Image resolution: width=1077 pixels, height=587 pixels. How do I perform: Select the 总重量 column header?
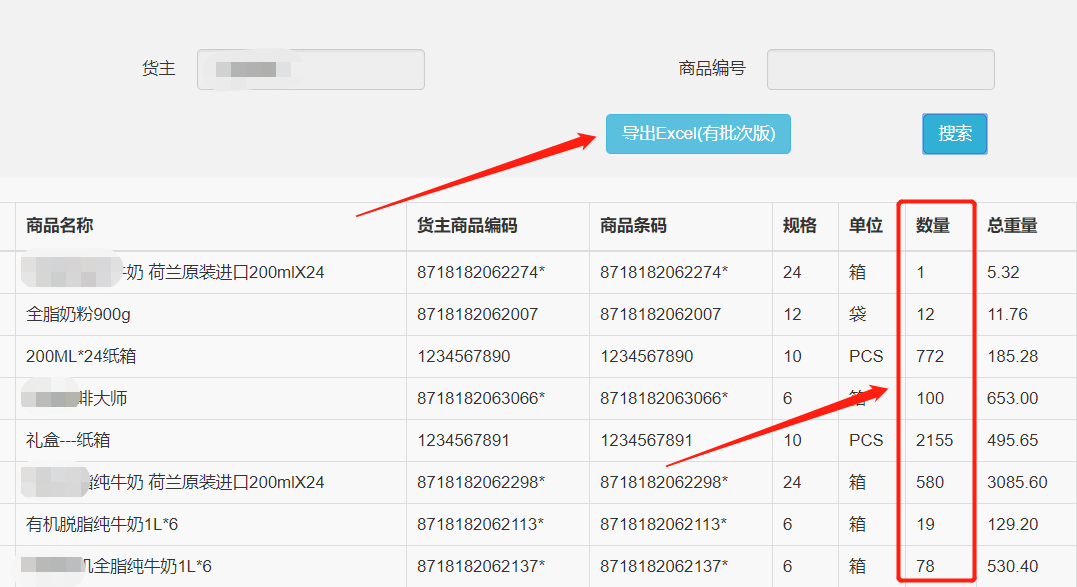(x=1012, y=225)
